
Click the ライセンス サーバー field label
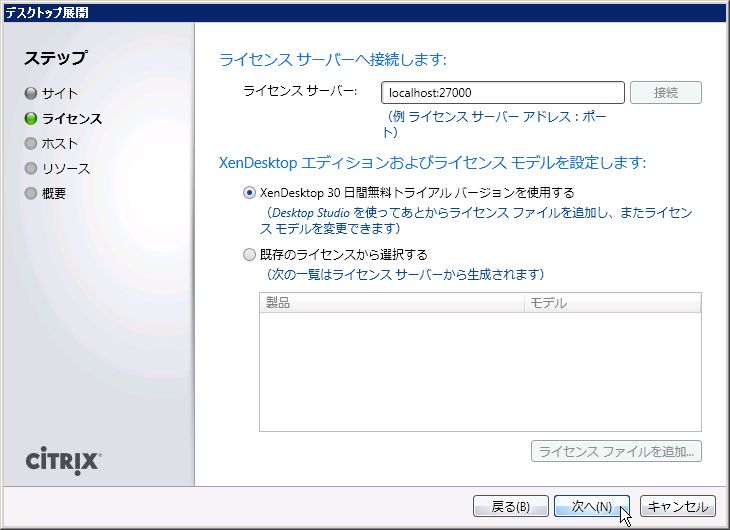point(300,91)
